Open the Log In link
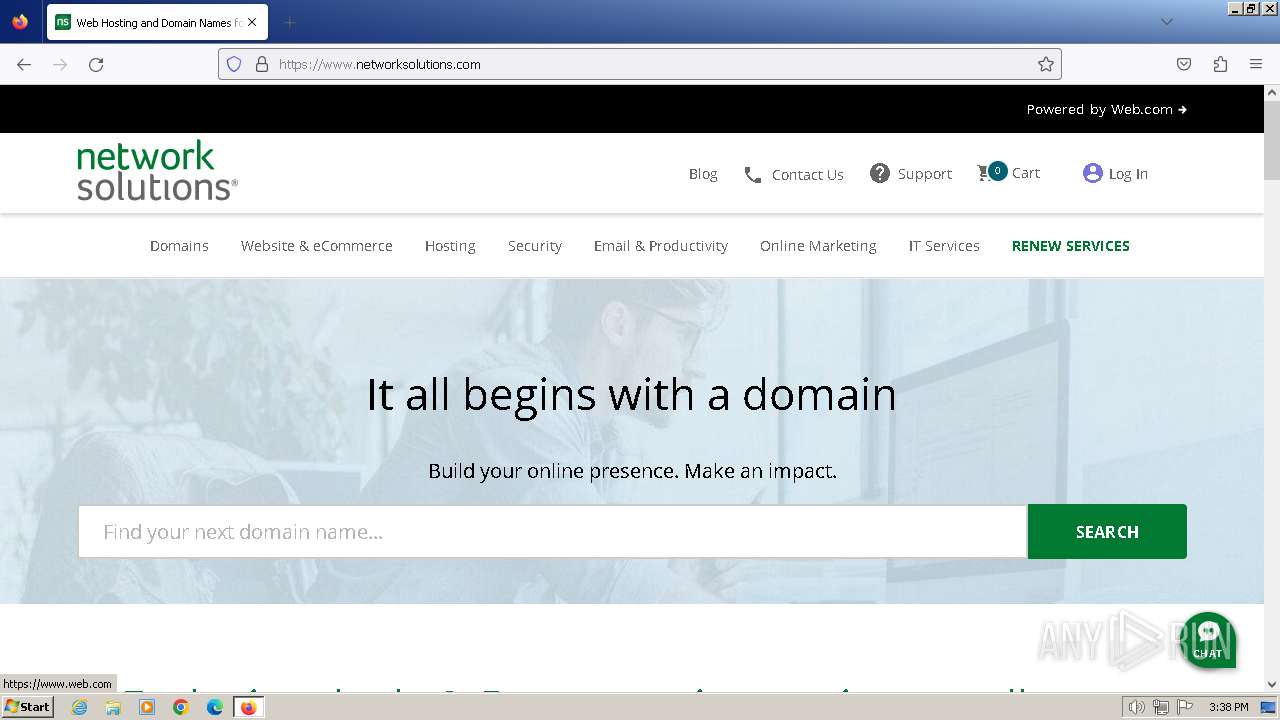 pos(1128,174)
